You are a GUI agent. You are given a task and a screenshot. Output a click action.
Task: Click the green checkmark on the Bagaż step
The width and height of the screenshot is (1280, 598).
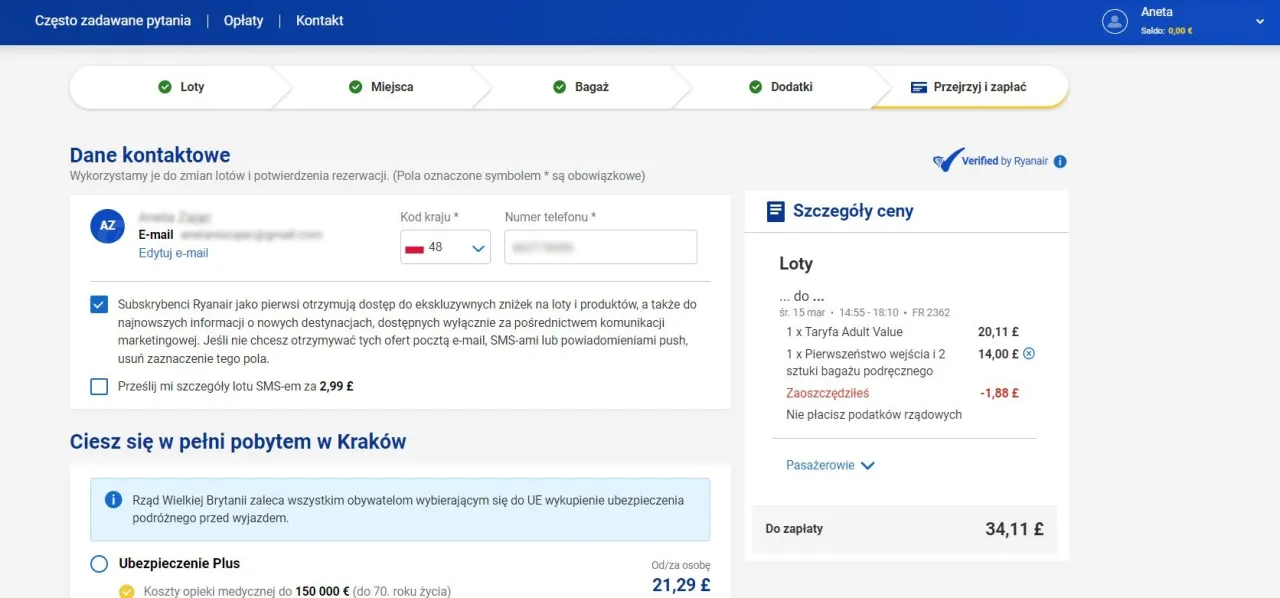pos(559,87)
